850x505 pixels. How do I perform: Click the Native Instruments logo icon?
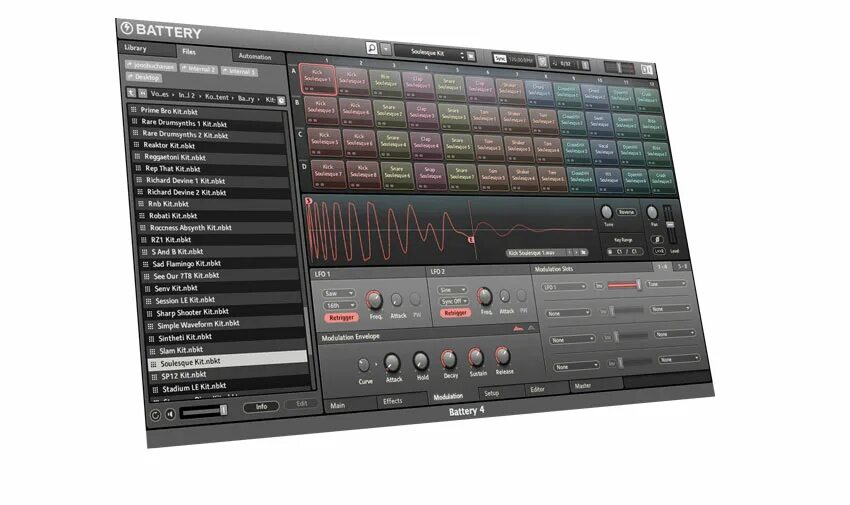[646, 69]
